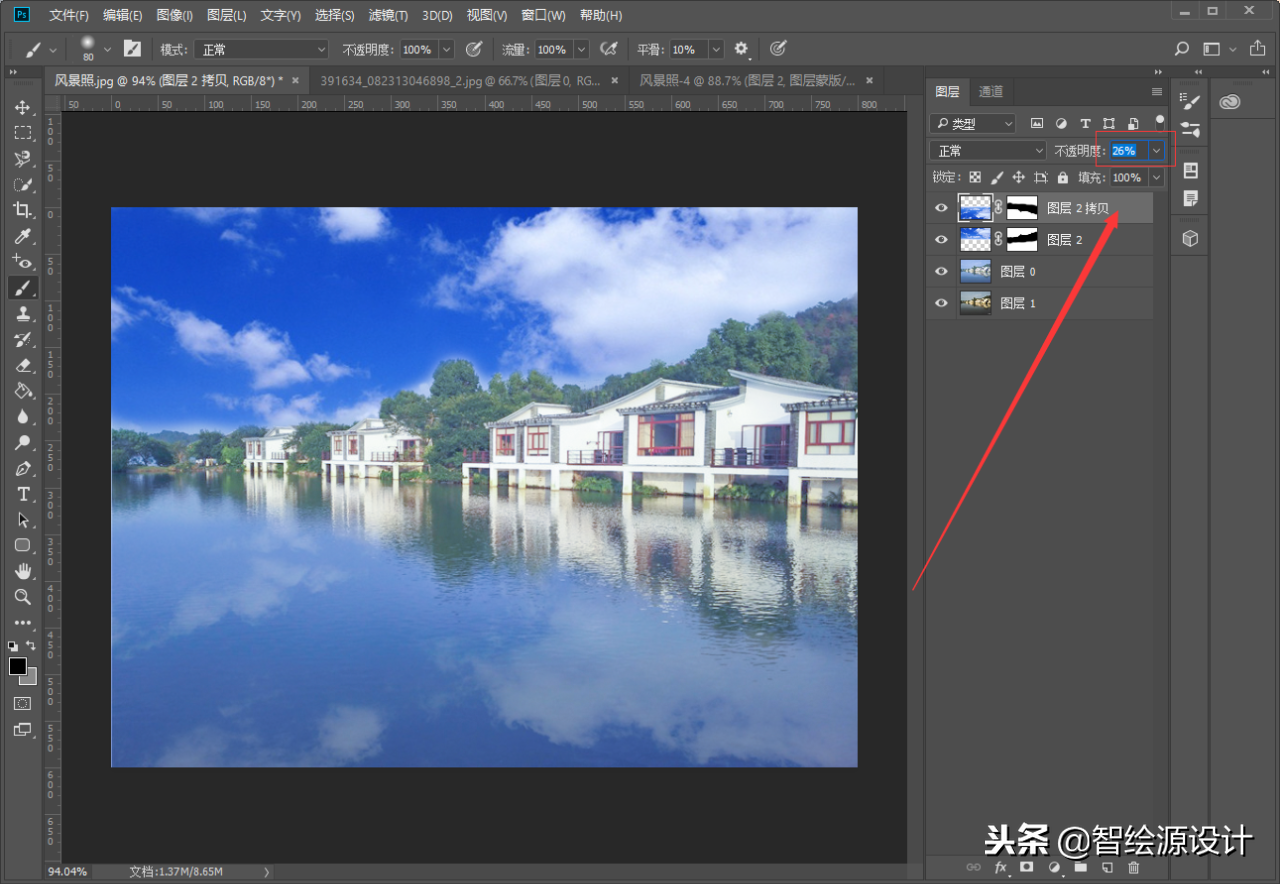Viewport: 1280px width, 884px height.
Task: Open the brush 模式 blend mode dropdown
Action: coord(261,49)
